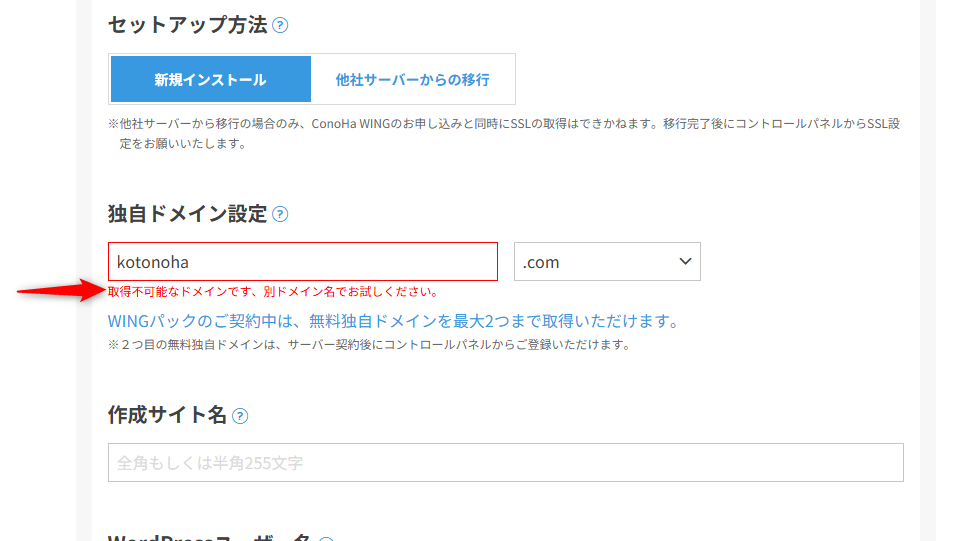
Task: Open help icon beside セットアップ方法
Action: point(280,25)
